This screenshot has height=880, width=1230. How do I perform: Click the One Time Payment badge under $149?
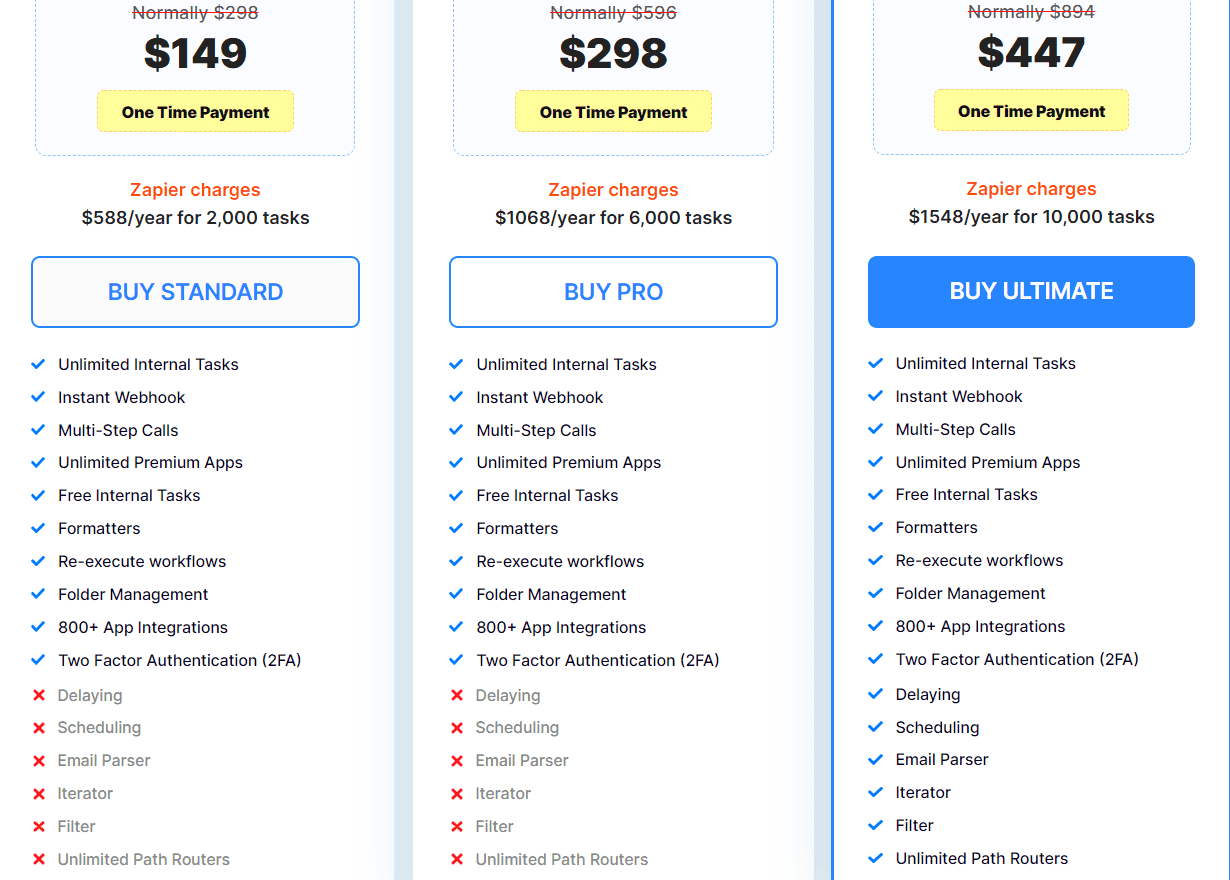coord(195,111)
